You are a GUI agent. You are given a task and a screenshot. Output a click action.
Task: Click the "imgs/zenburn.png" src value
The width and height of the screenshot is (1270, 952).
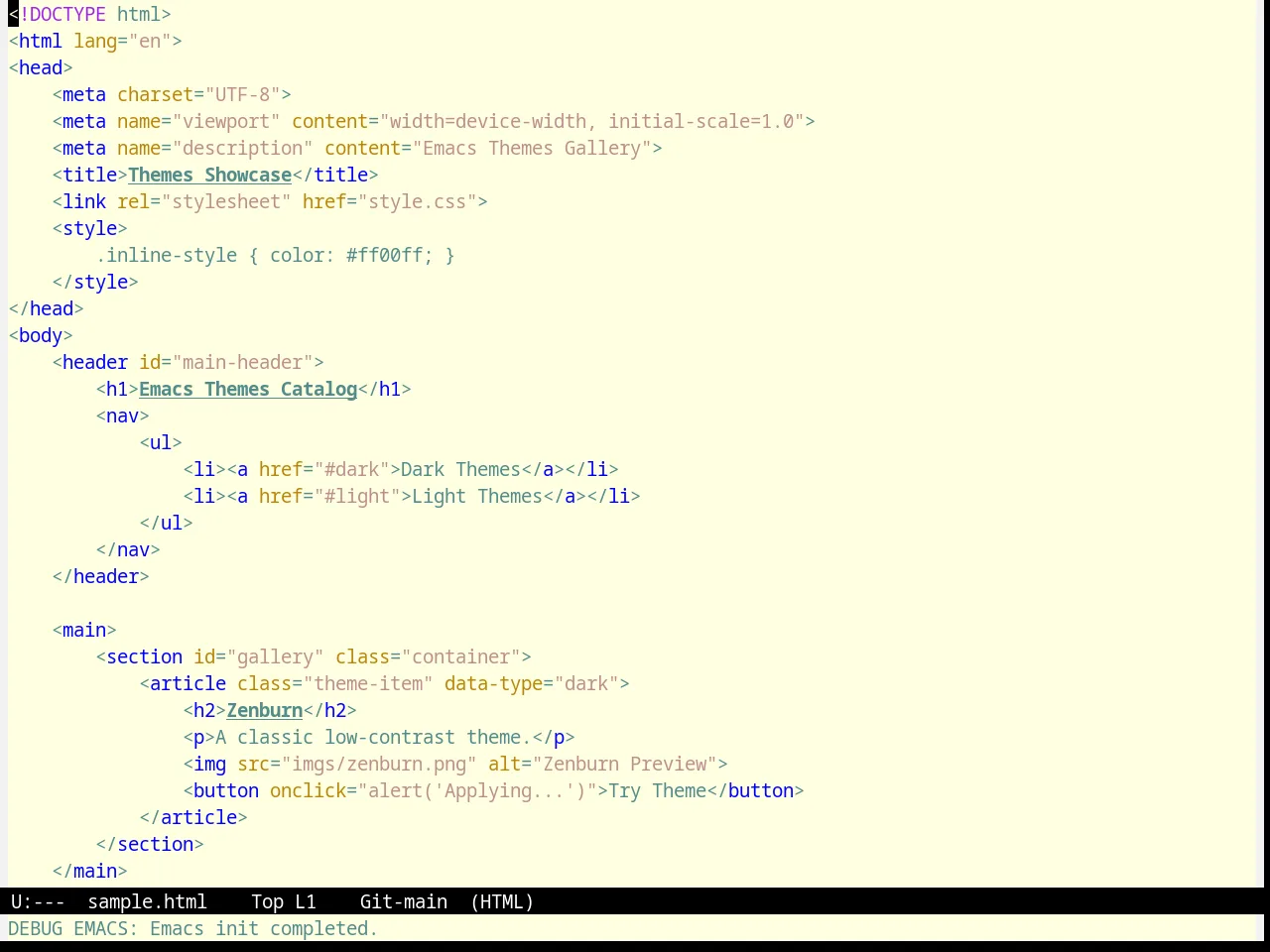379,764
